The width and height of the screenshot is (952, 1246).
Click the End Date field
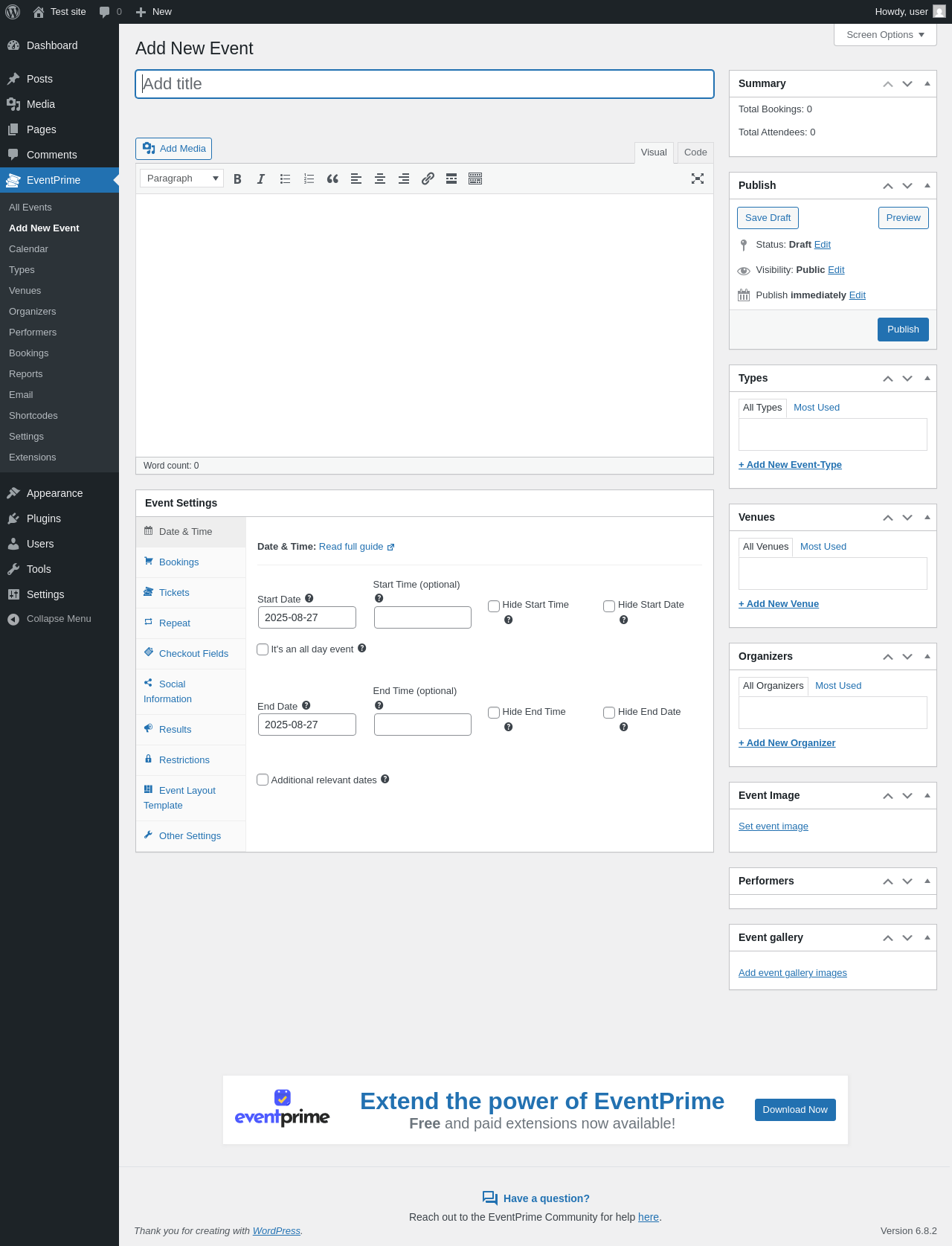[x=307, y=725]
